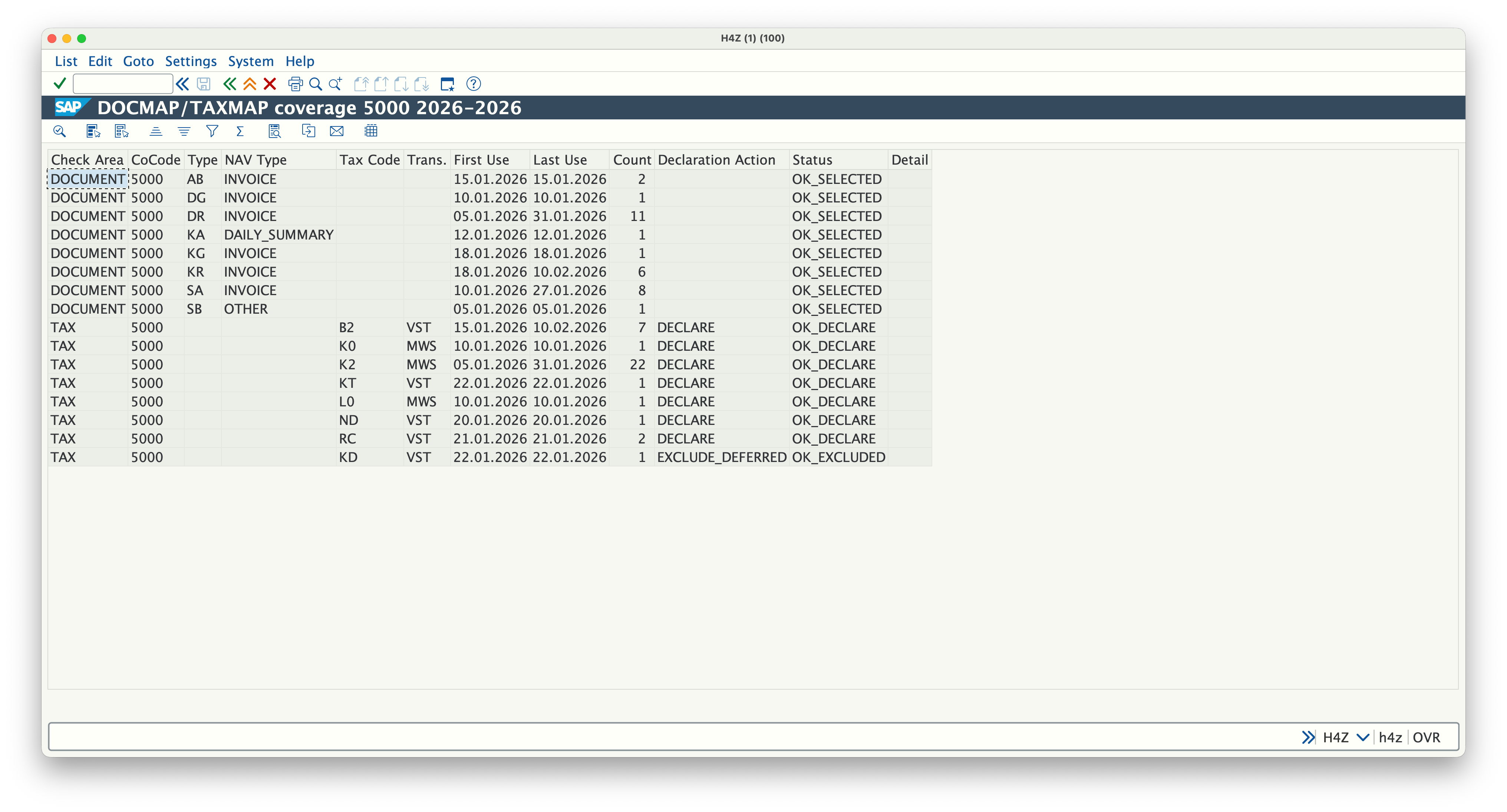Select DAILY_SUMMARY NAV type cell

[278, 235]
